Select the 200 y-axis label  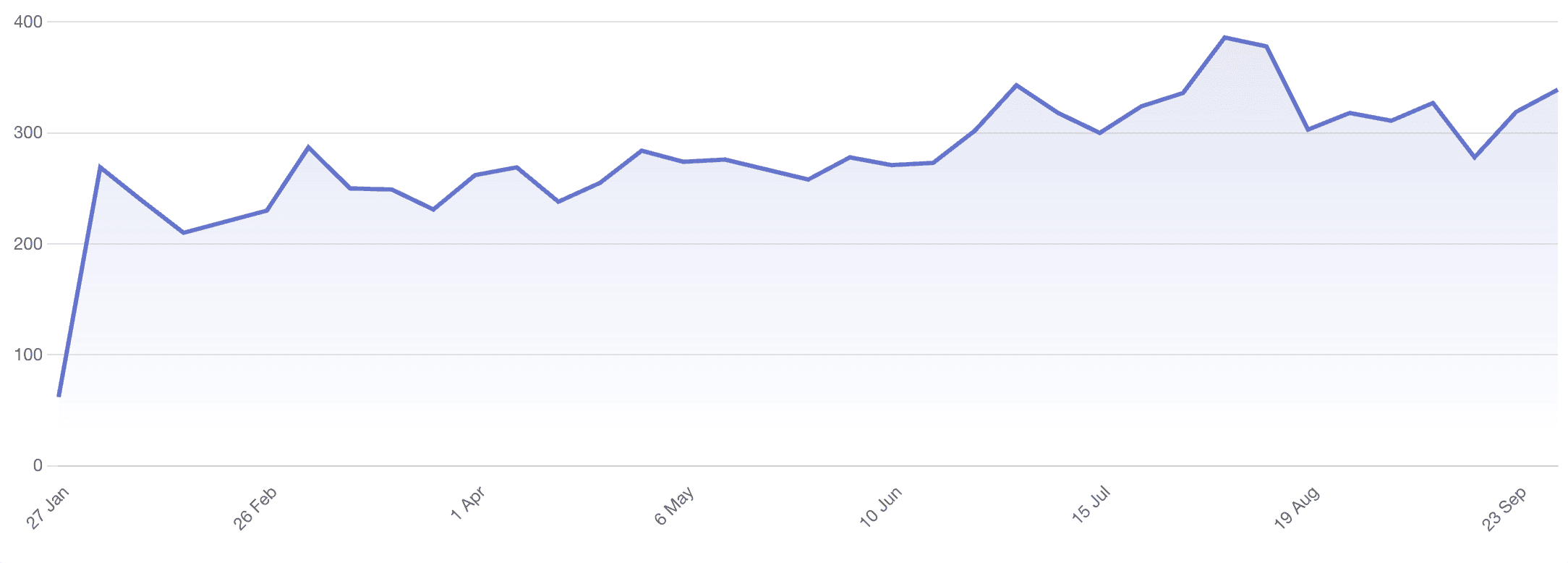coord(28,244)
